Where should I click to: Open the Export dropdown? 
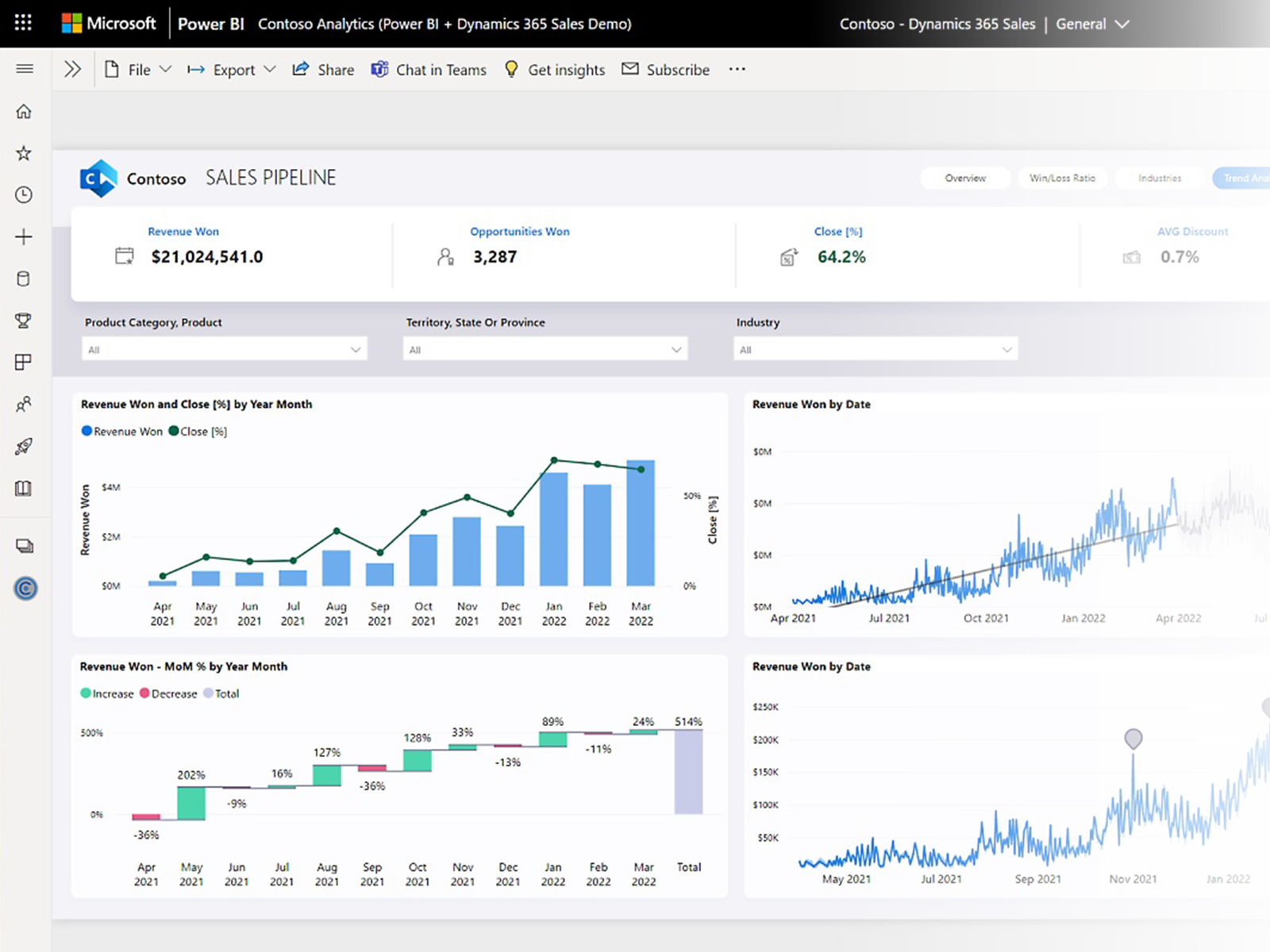[x=231, y=70]
